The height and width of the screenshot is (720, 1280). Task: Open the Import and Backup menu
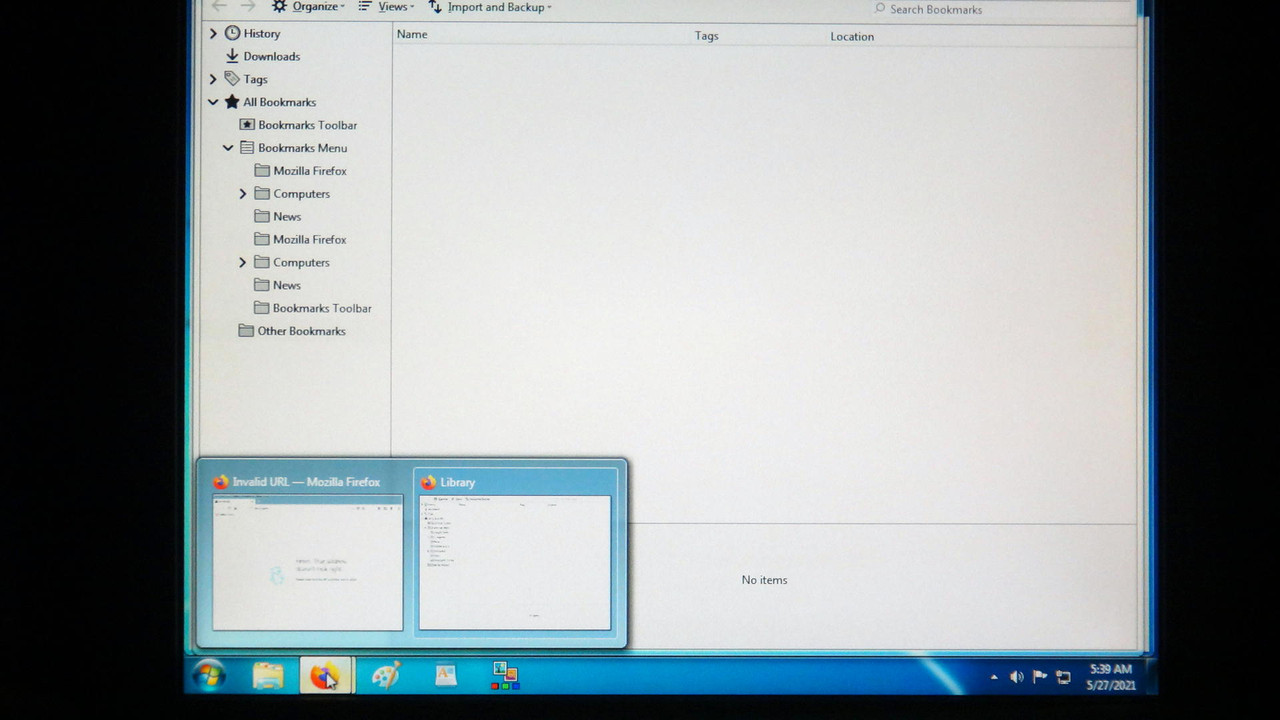[490, 7]
